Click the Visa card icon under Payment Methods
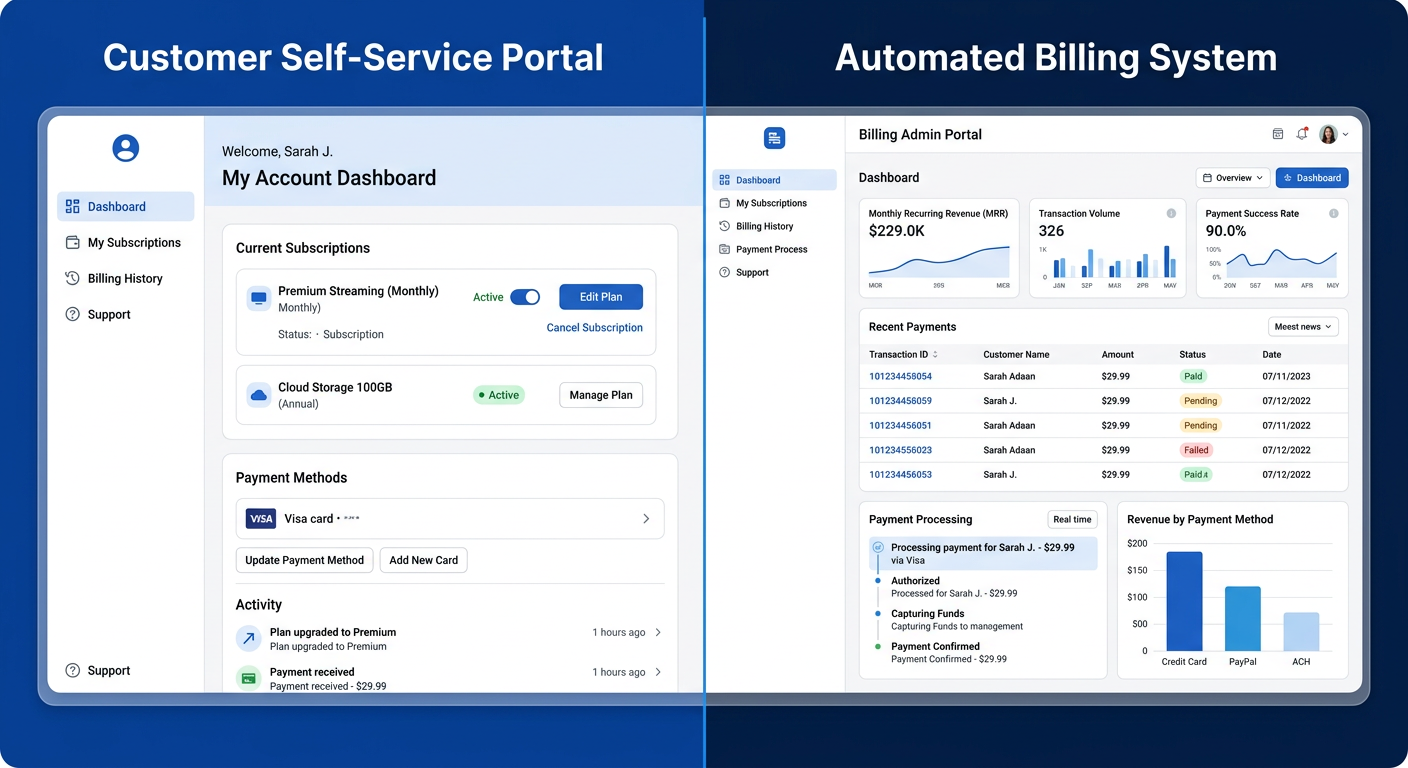This screenshot has width=1408, height=768. tap(260, 518)
